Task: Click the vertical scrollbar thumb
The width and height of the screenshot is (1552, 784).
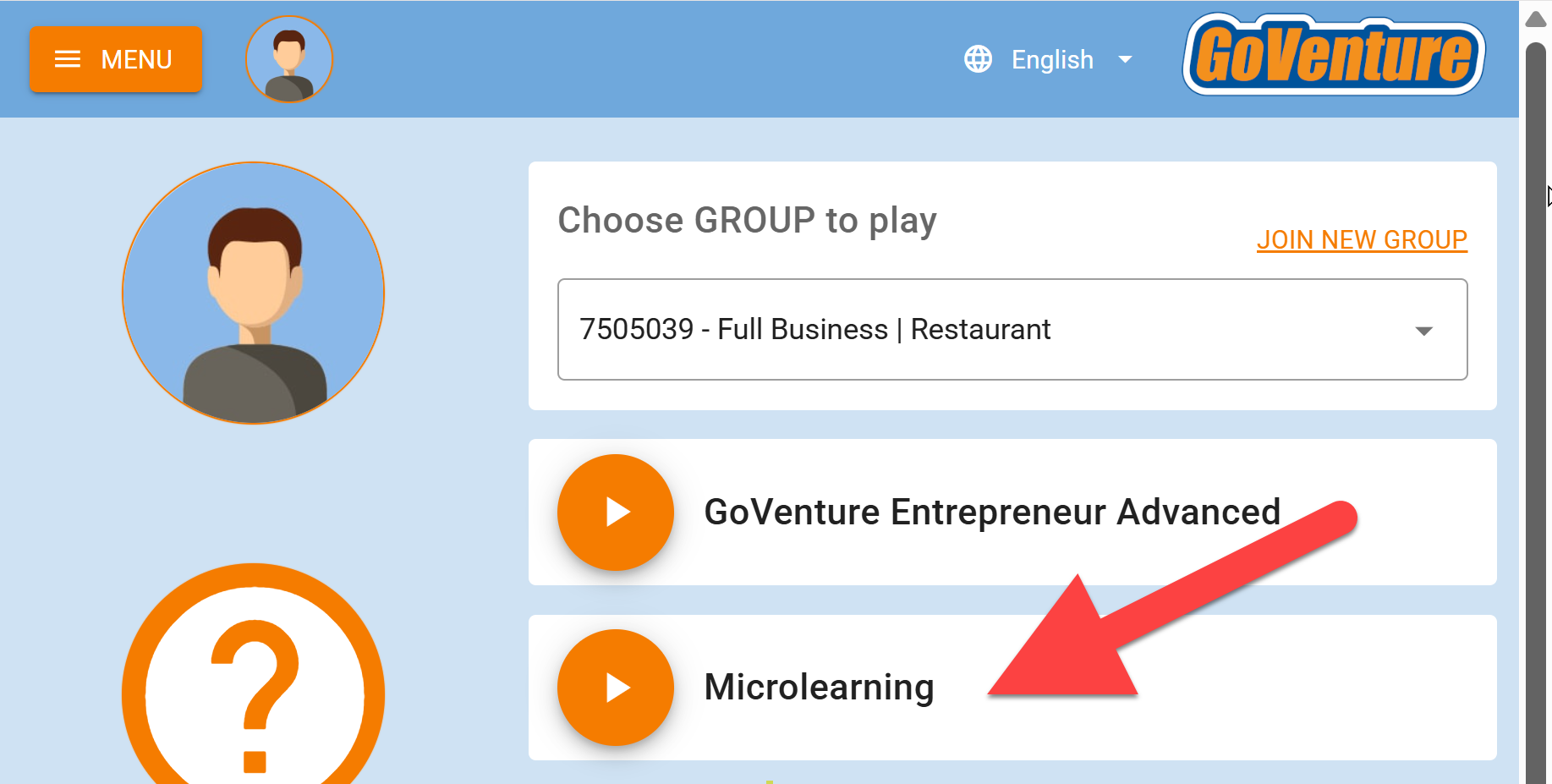Action: pyautogui.click(x=1536, y=413)
